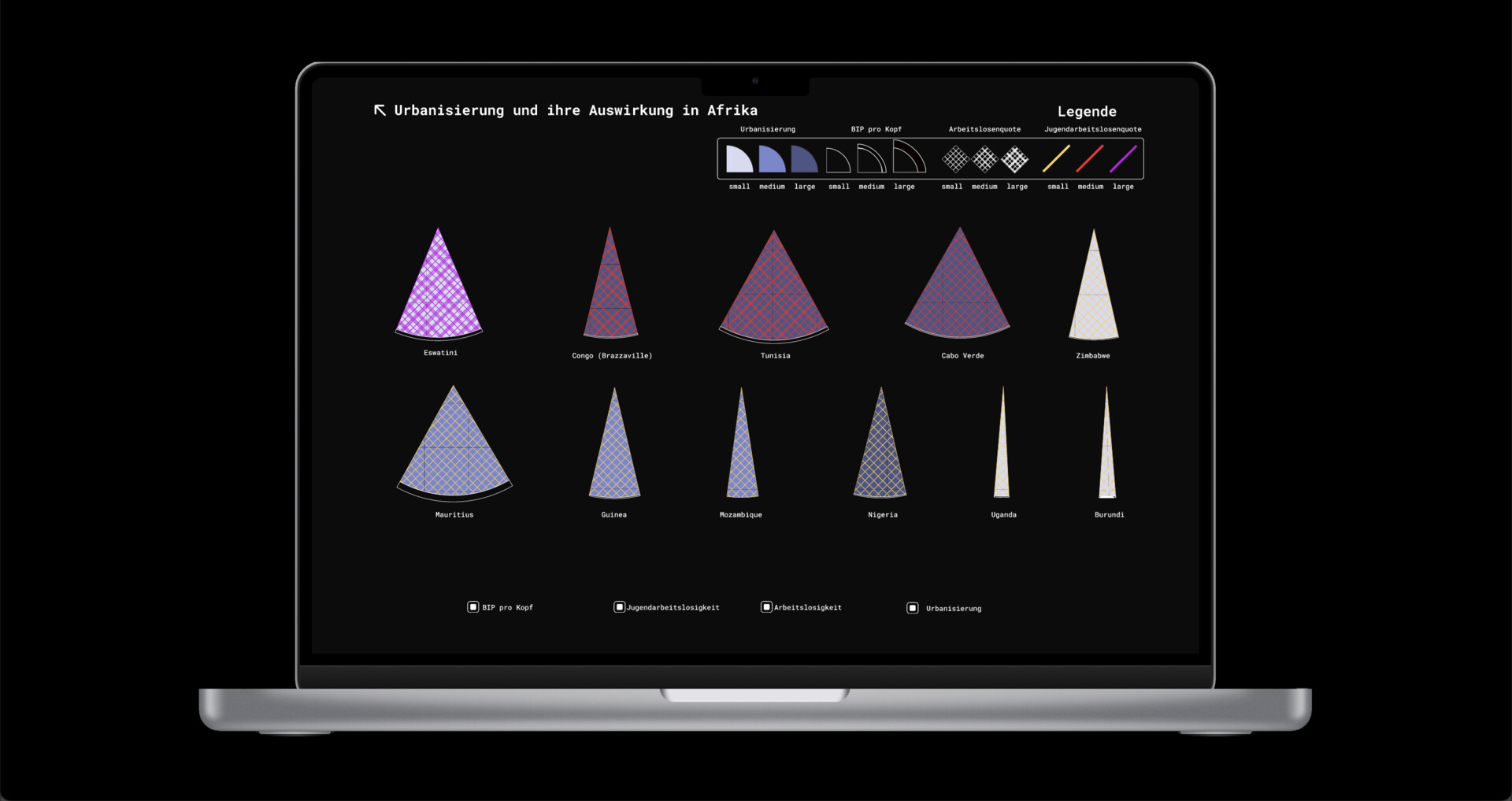Click the purple large Jugendarbeitslosenquote line
1512x801 pixels.
click(x=1123, y=158)
